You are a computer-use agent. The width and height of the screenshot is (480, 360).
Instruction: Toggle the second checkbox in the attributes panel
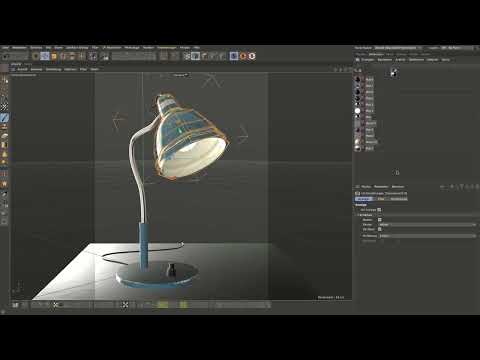[x=380, y=220]
